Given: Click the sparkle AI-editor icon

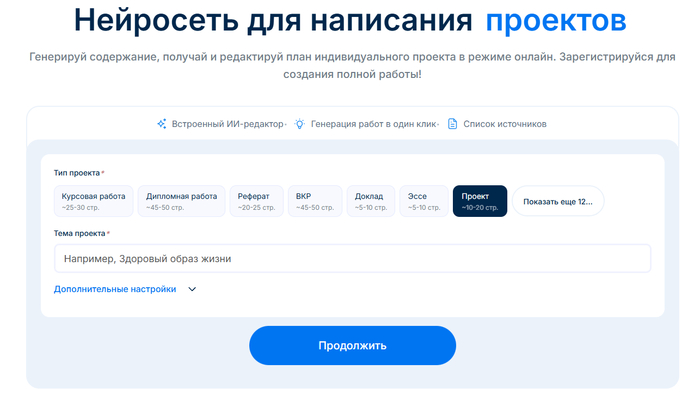Looking at the screenshot, I should coord(161,124).
